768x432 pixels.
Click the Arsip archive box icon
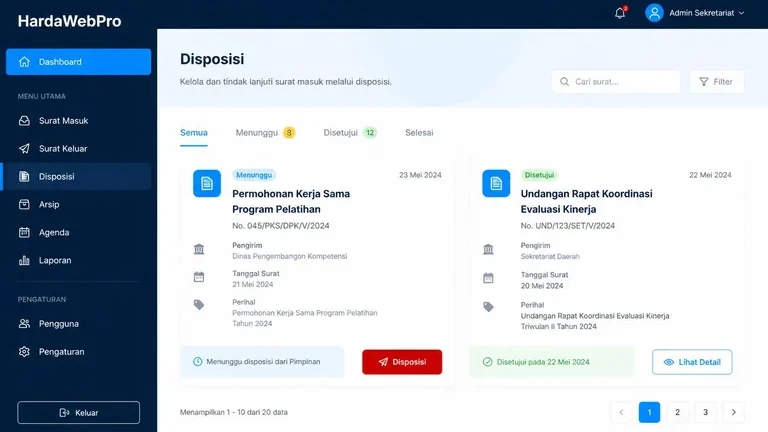tap(24, 204)
